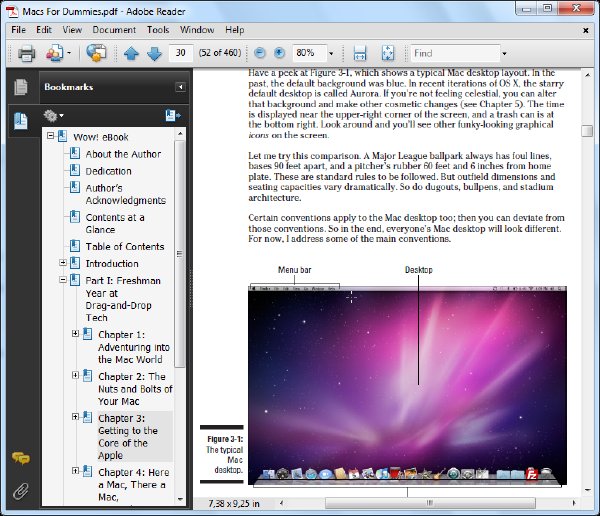Click the zoom in plus button
The width and height of the screenshot is (600, 516).
(280, 53)
